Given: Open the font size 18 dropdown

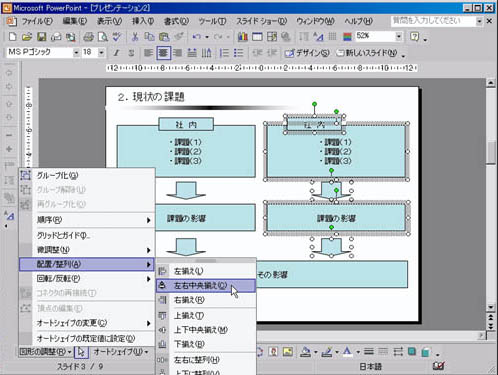Looking at the screenshot, I should point(101,53).
